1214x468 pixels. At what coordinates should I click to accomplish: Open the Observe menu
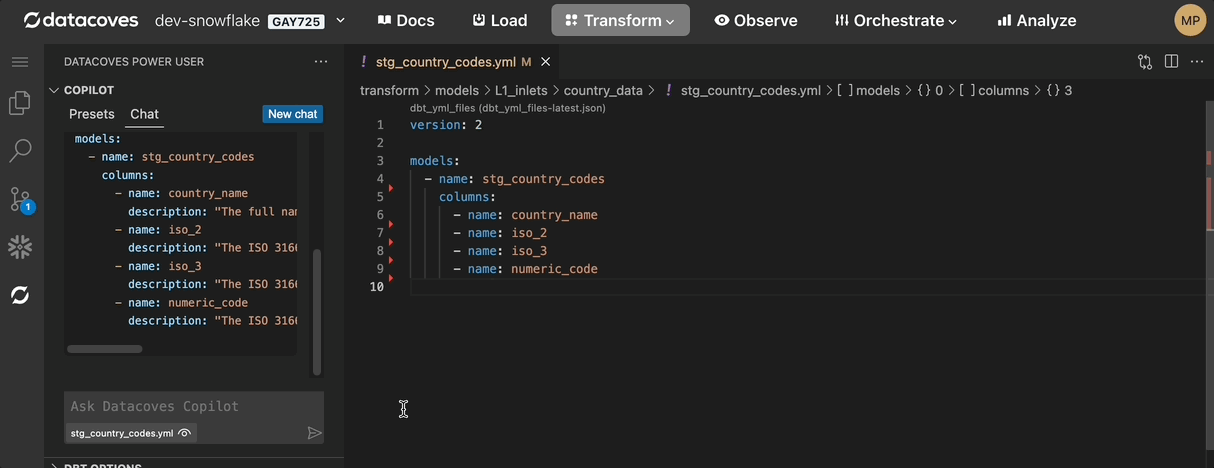click(x=756, y=20)
